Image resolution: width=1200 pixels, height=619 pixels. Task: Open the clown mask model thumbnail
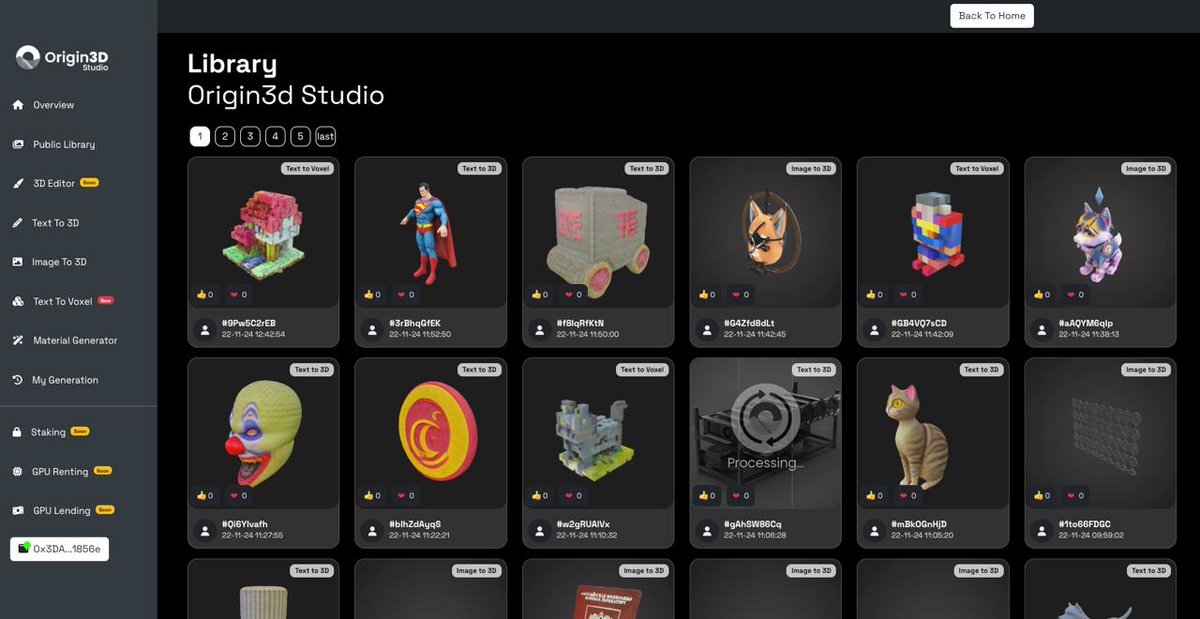(263, 433)
